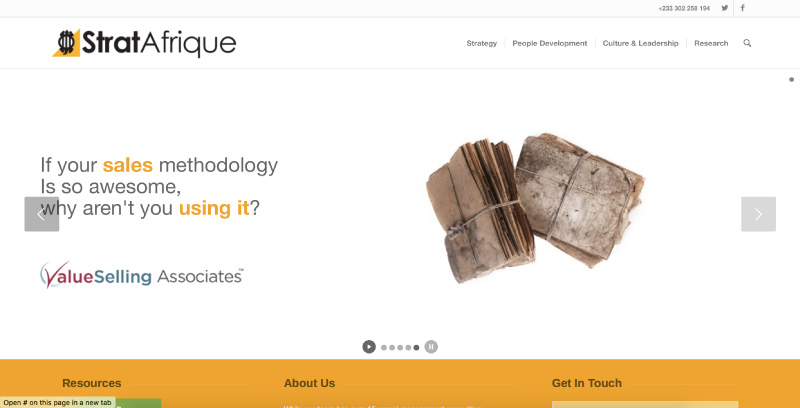This screenshot has height=408, width=800.
Task: Open the Research menu item
Action: tap(711, 43)
